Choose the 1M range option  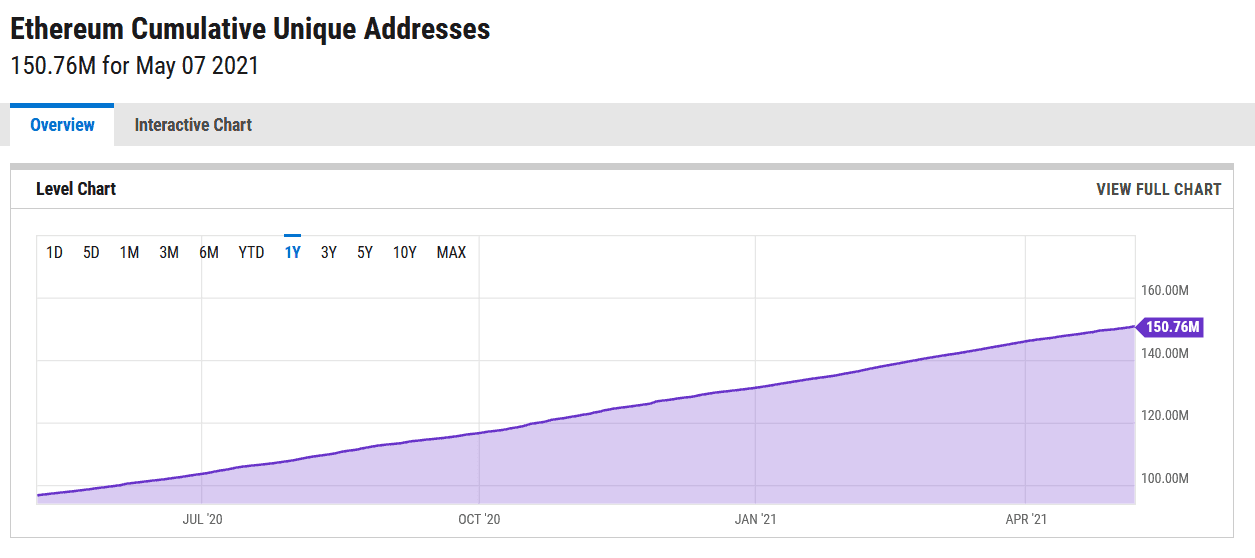point(129,252)
